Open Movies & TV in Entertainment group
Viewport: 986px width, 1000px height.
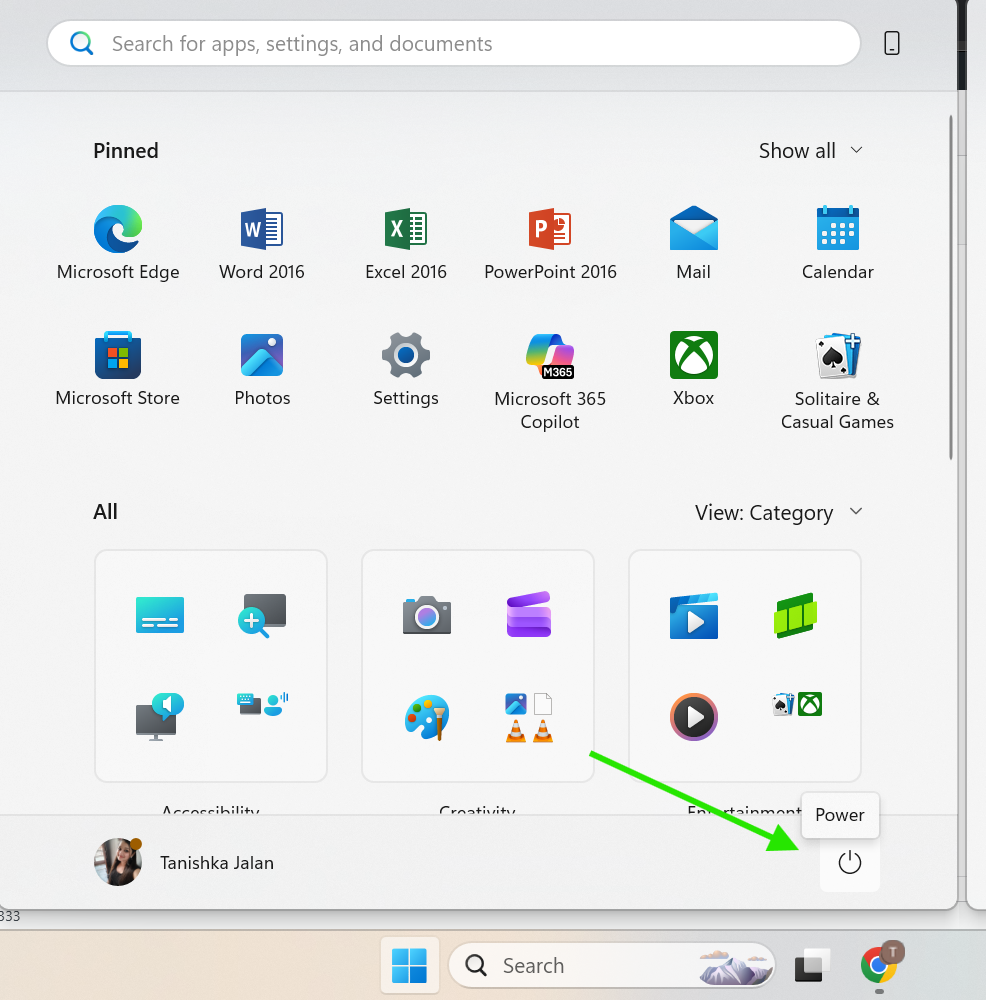(694, 615)
